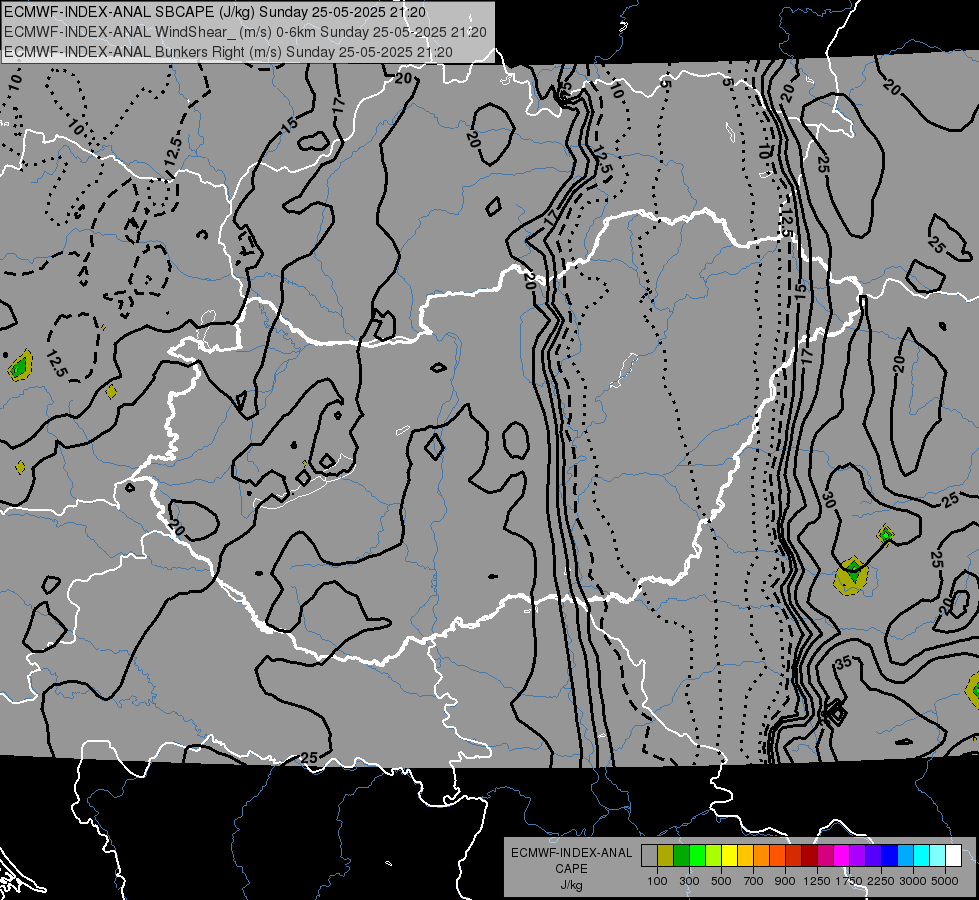979x900 pixels.
Task: Click the green CAPE patch at the map's left edge
Action: (x=20, y=366)
